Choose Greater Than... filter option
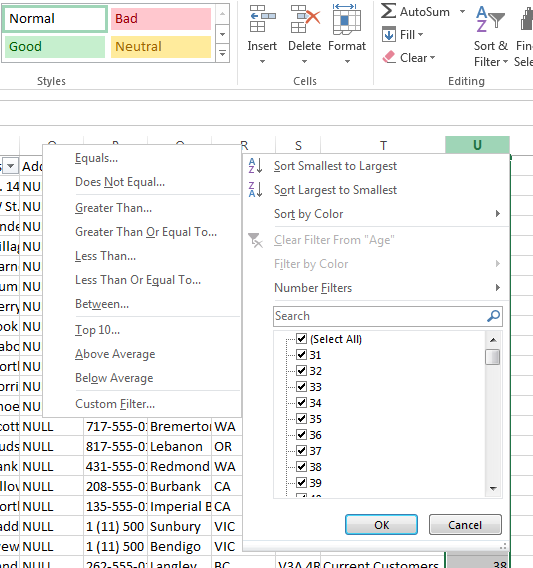 click(113, 208)
